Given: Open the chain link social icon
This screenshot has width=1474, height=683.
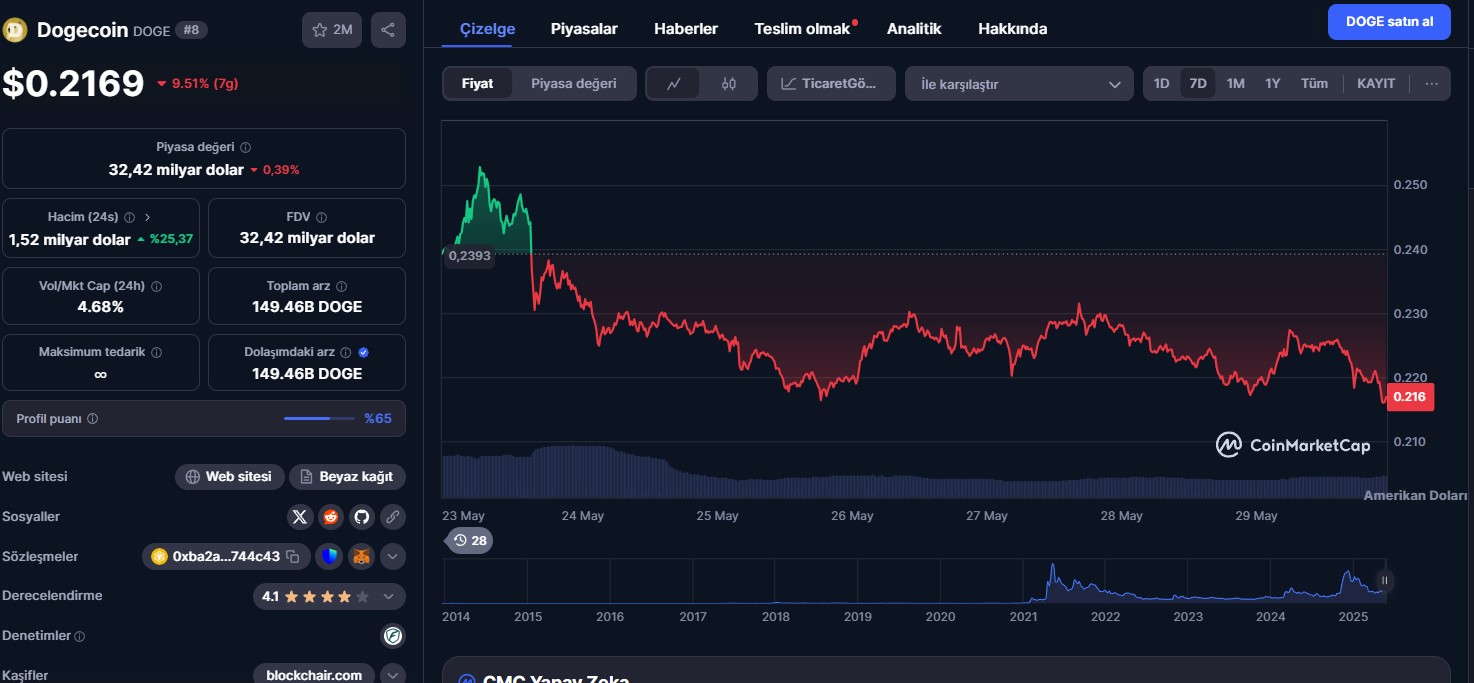Looking at the screenshot, I should (393, 517).
